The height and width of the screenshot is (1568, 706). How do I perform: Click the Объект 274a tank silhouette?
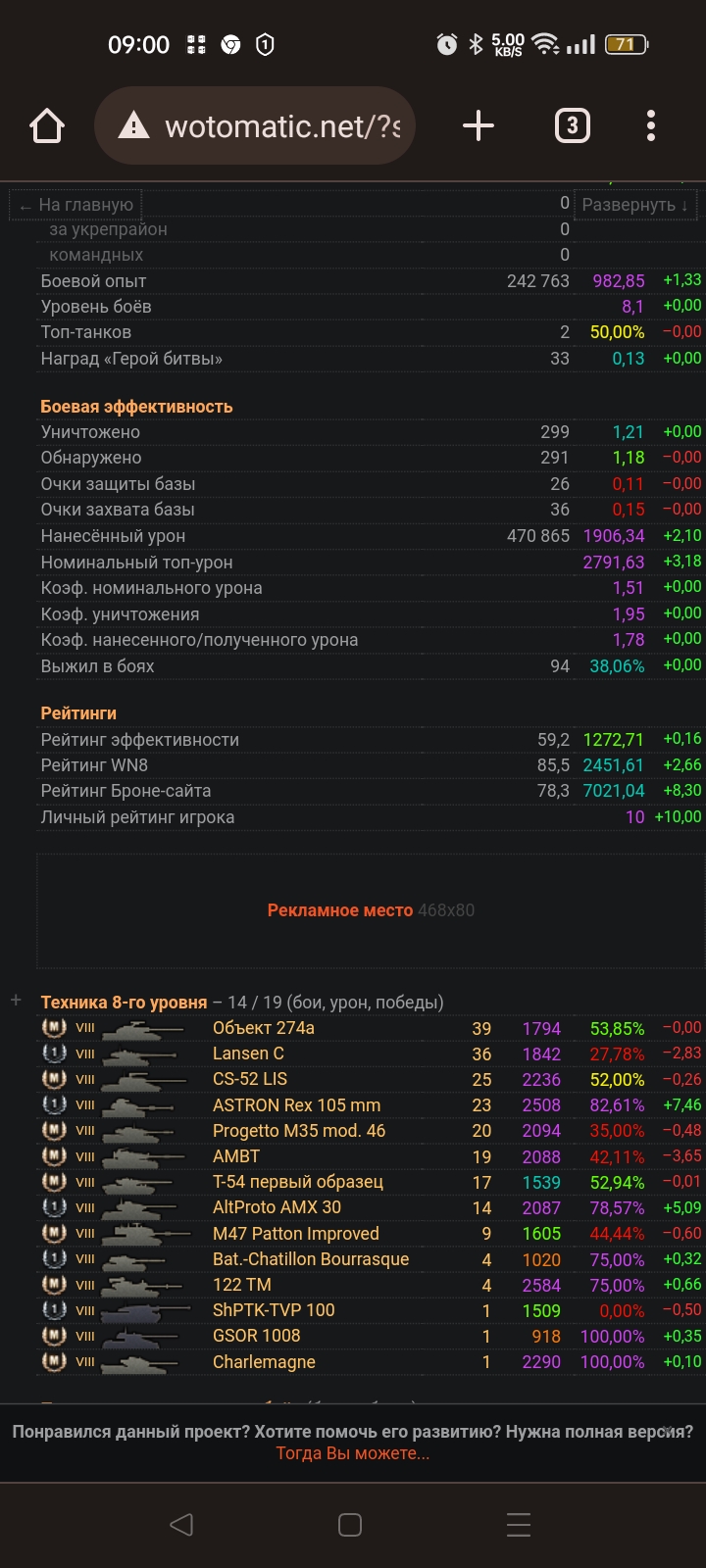(x=142, y=1029)
